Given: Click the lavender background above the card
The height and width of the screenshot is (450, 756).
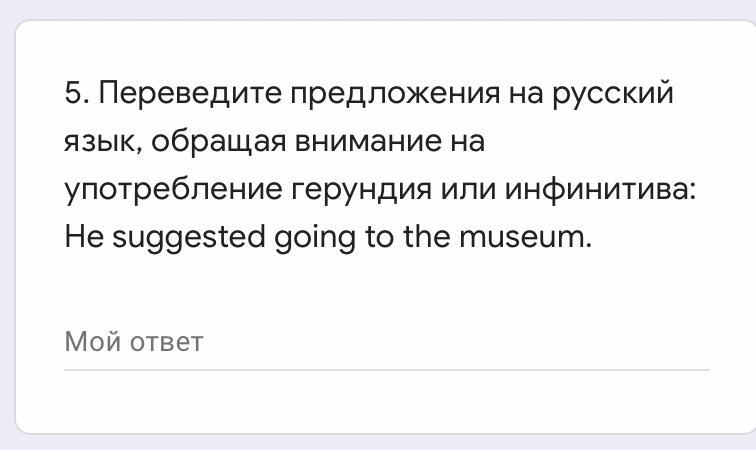Looking at the screenshot, I should [378, 9].
